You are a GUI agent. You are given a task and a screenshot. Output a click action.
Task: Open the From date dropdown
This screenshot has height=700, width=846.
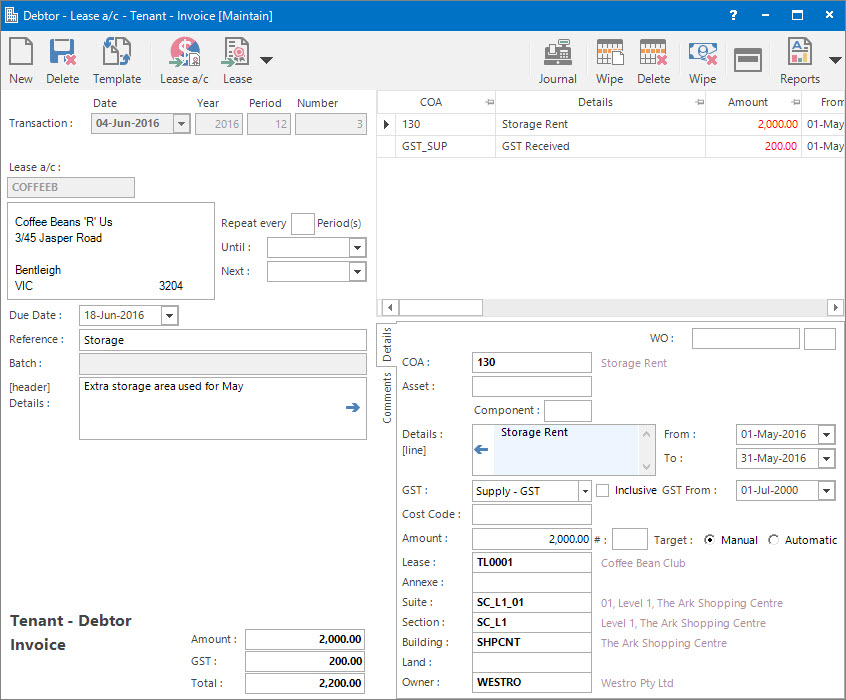[827, 434]
